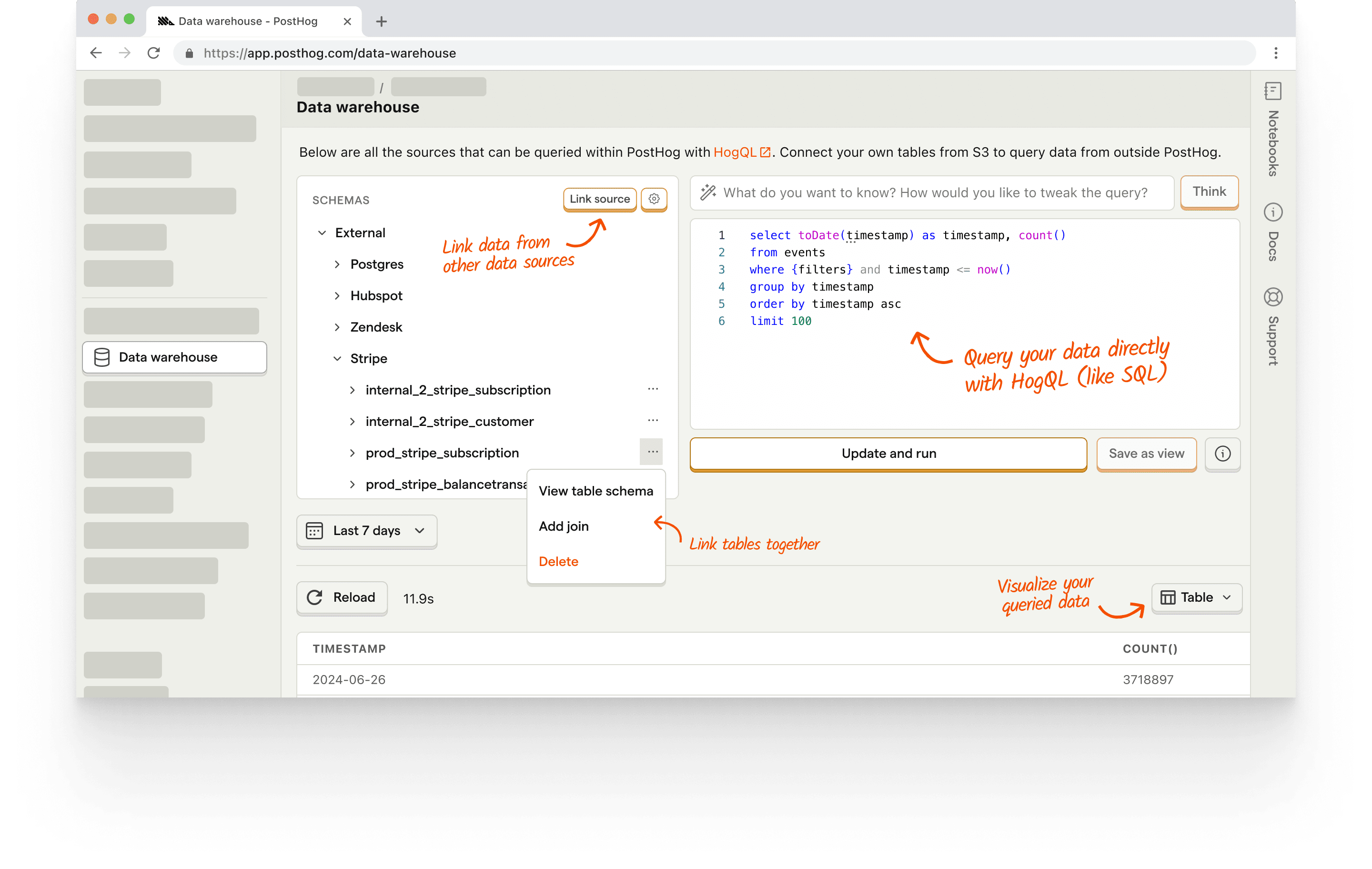Click the info icon next to Save as view
Image resolution: width=1372 pixels, height=869 pixels.
pos(1222,454)
